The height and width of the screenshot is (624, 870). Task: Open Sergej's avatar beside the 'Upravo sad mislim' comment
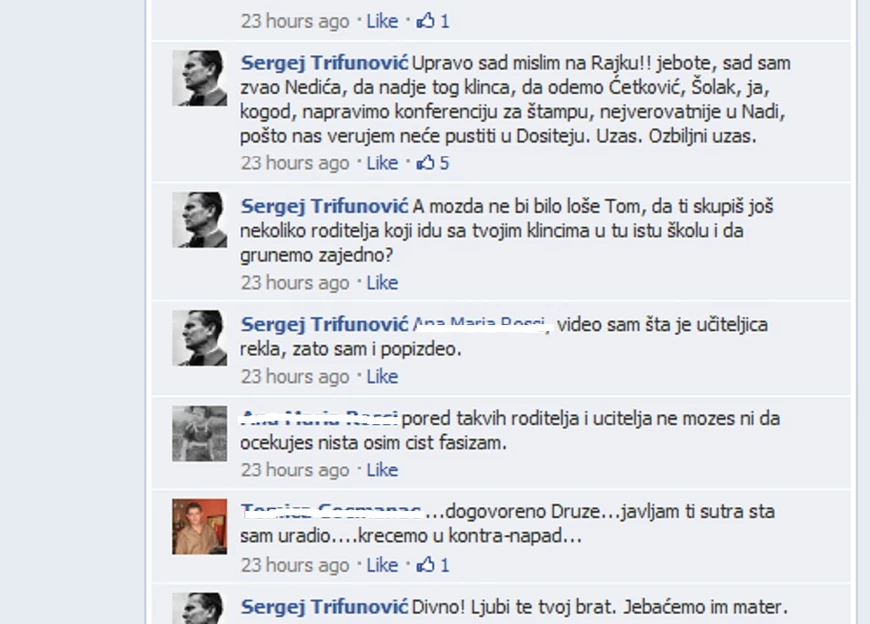click(199, 78)
